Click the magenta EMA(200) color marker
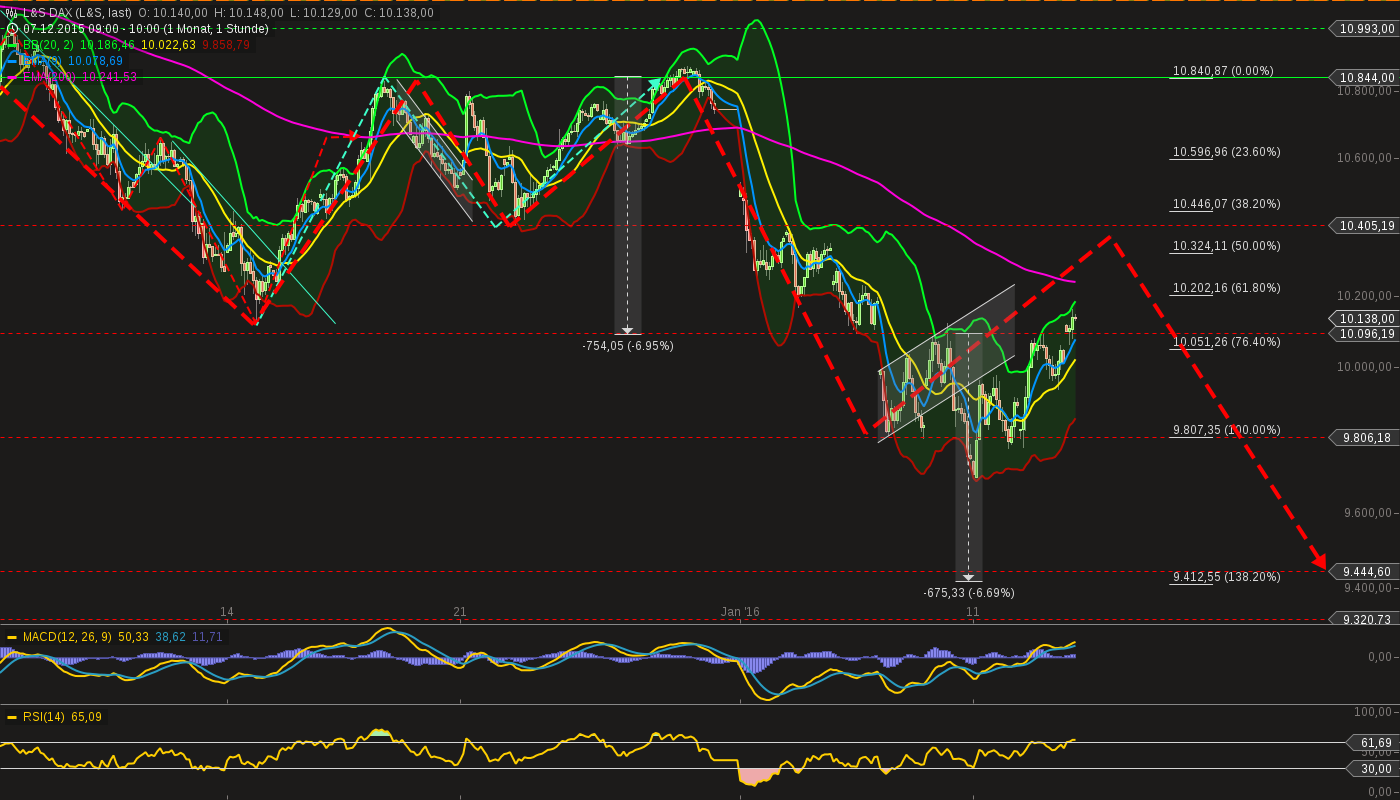The height and width of the screenshot is (800, 1400). pyautogui.click(x=12, y=77)
